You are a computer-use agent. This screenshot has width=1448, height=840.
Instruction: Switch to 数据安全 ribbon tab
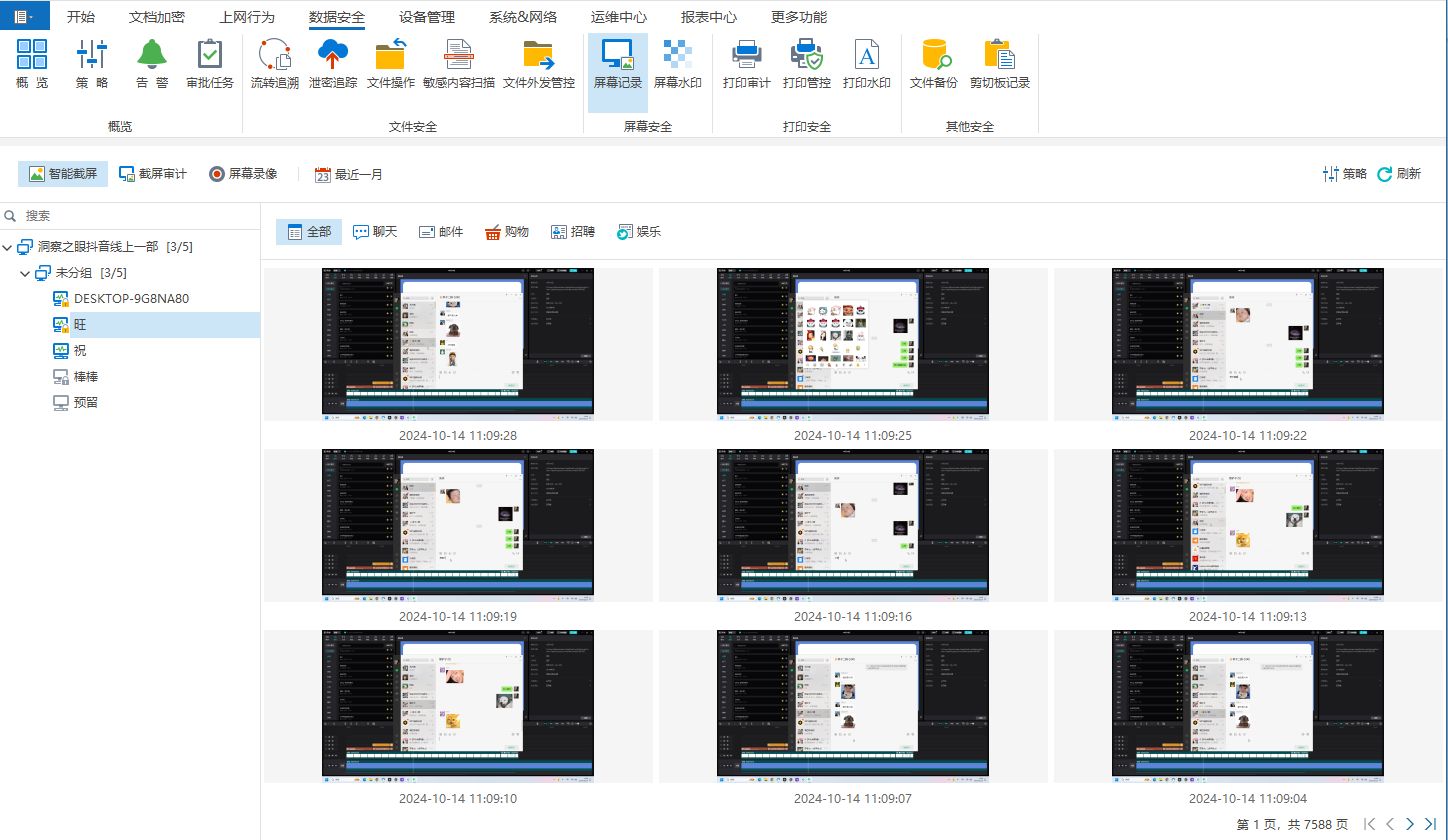tap(337, 17)
